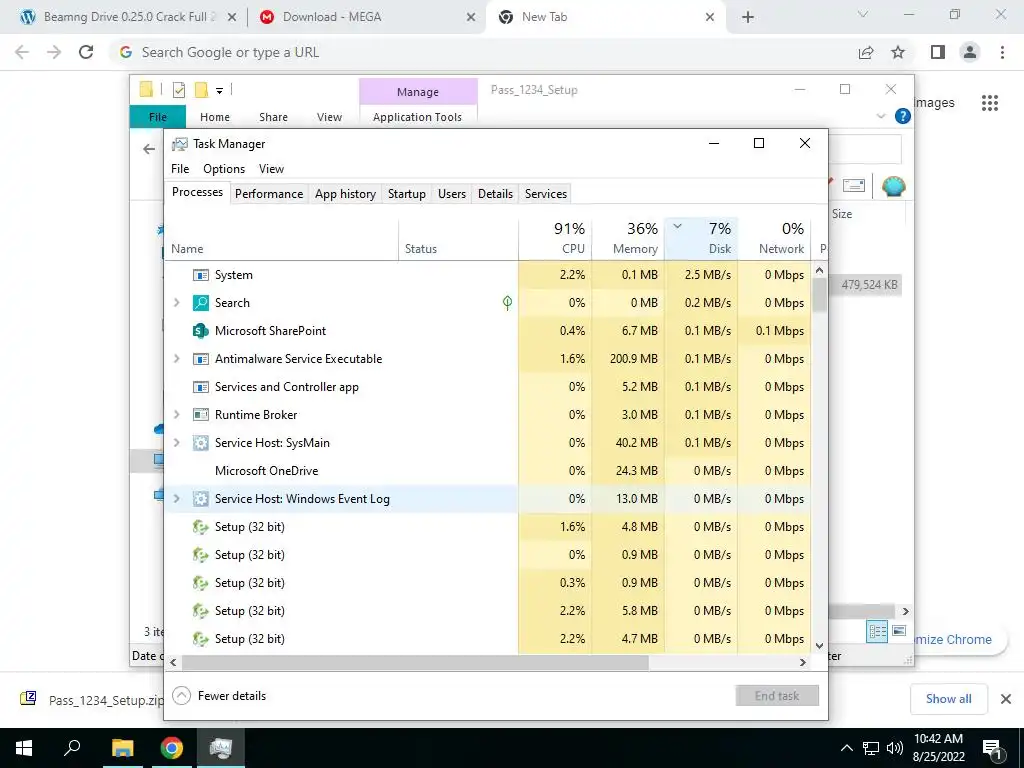1024x768 pixels.
Task: Open the Explorer Share ribbon tab
Action: pyautogui.click(x=273, y=117)
